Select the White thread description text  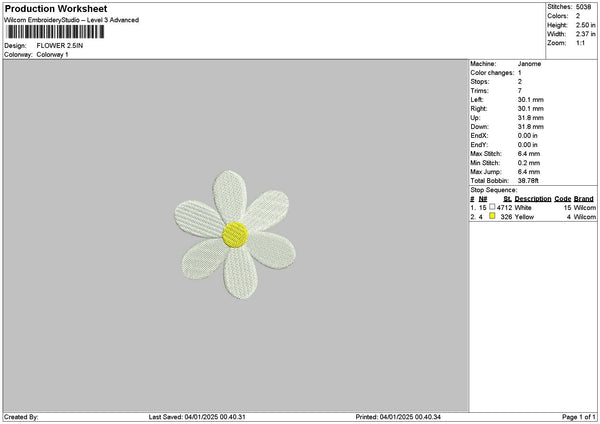pyautogui.click(x=523, y=207)
